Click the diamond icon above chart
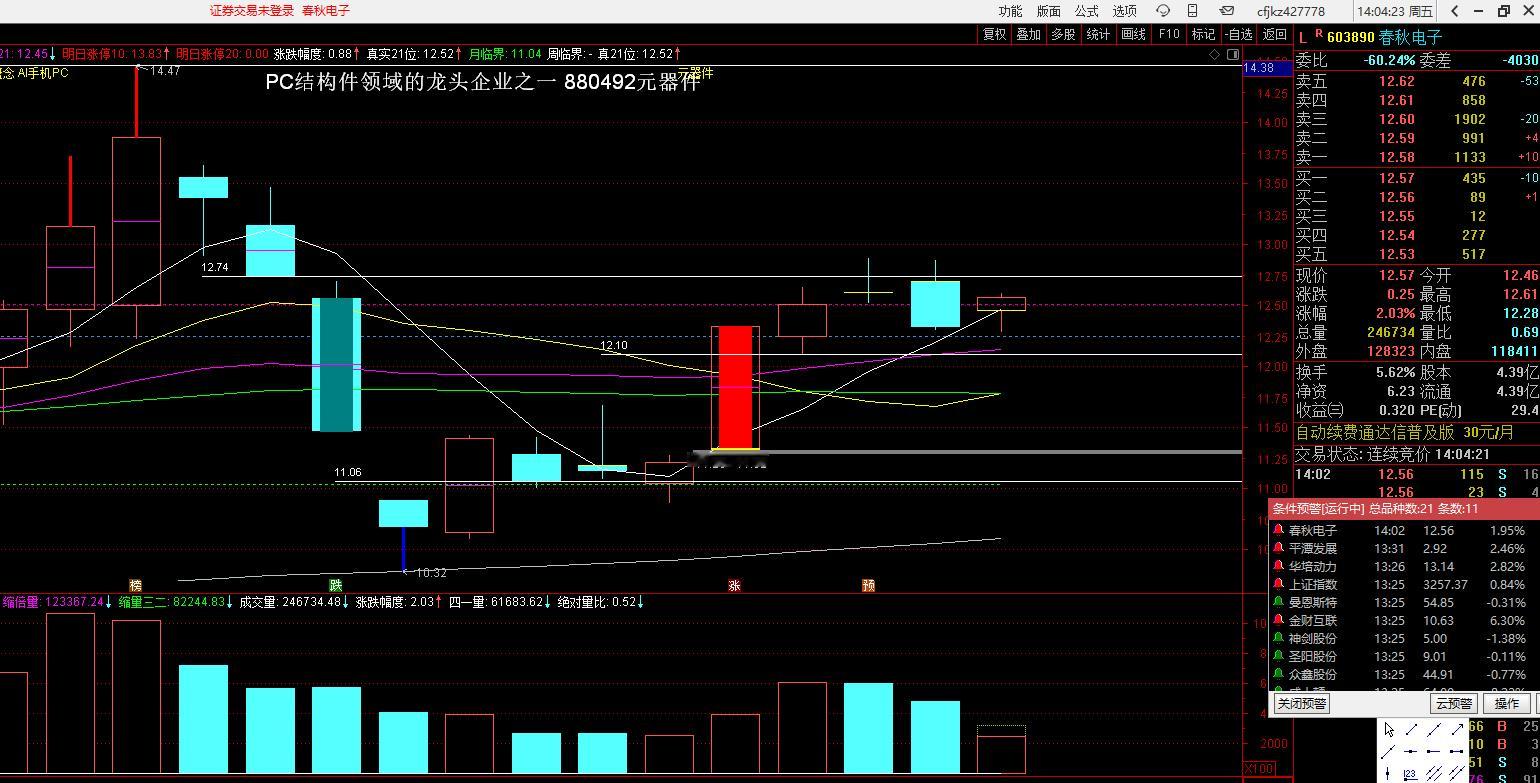The image size is (1540, 783). (1215, 54)
